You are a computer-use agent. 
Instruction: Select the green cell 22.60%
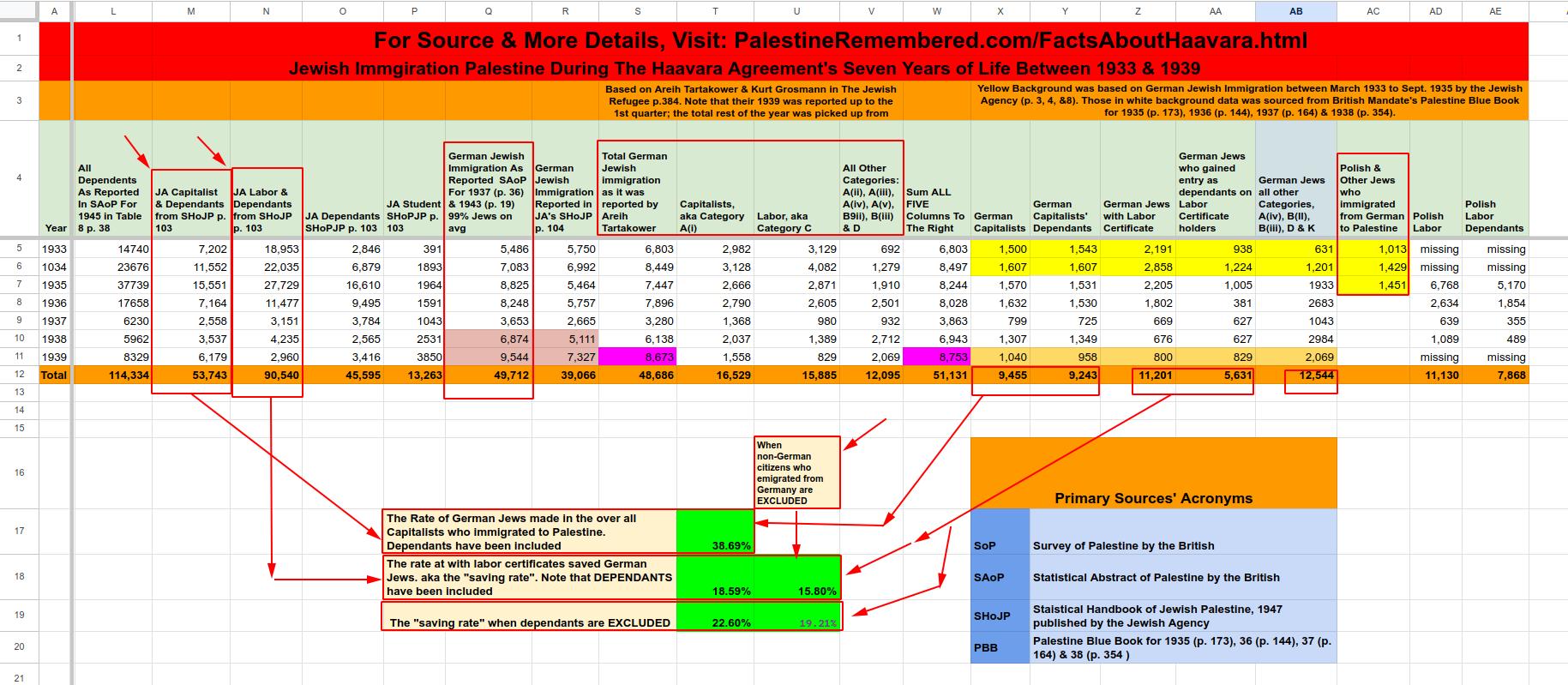click(715, 616)
